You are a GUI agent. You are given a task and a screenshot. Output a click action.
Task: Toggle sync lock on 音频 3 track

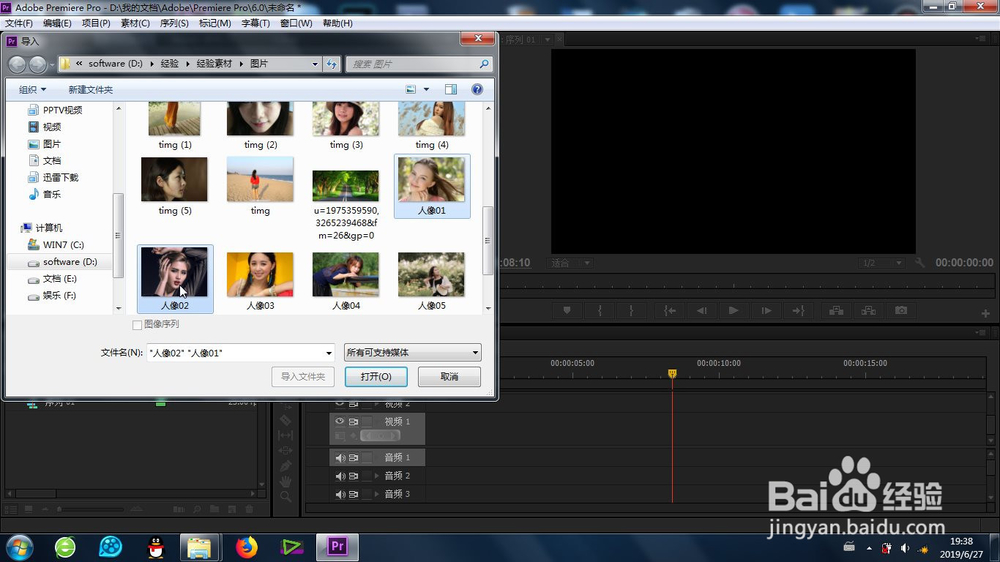pos(353,494)
